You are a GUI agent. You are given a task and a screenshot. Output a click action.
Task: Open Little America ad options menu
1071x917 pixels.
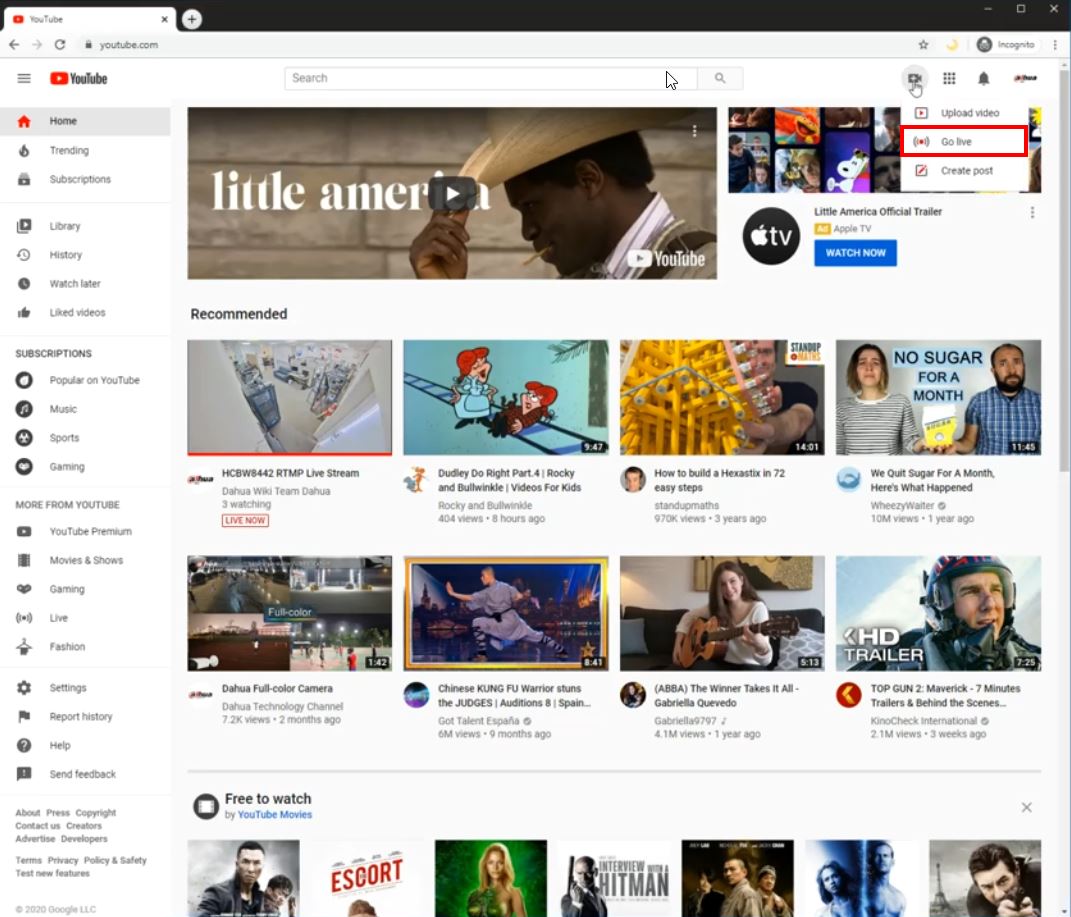(1032, 213)
